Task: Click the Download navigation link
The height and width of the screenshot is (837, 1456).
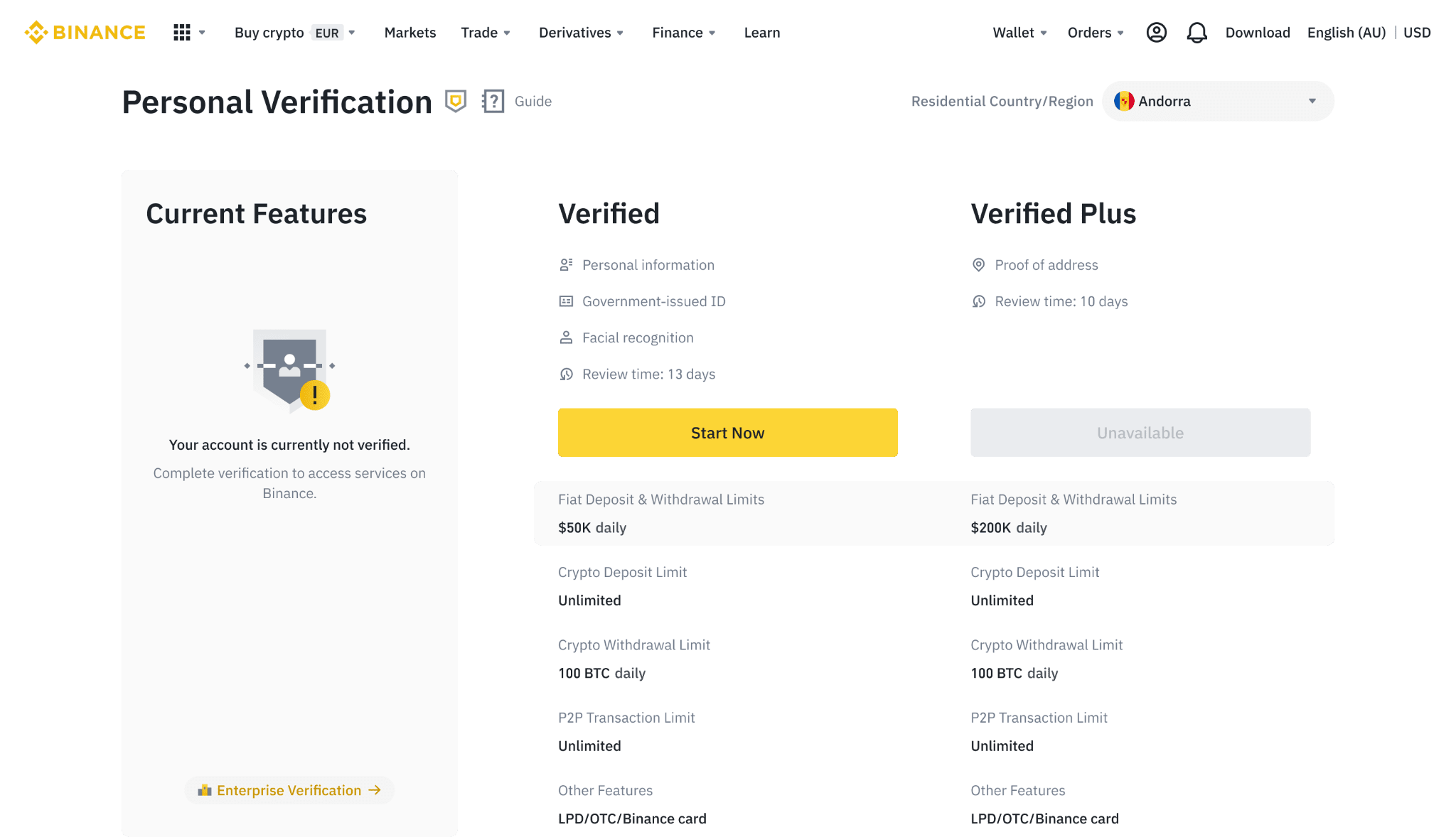Action: click(1258, 32)
